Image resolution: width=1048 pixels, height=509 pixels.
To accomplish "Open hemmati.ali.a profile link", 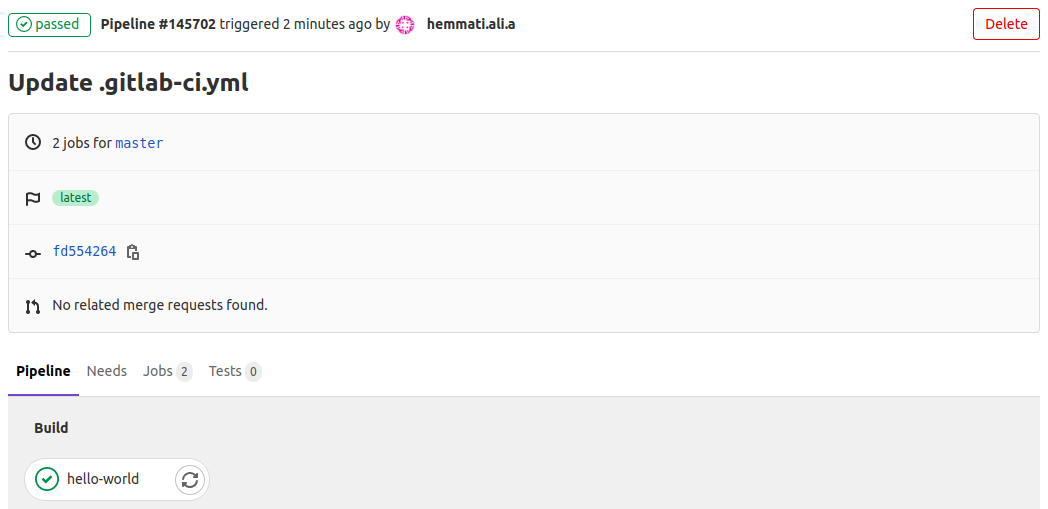I will click(x=471, y=25).
